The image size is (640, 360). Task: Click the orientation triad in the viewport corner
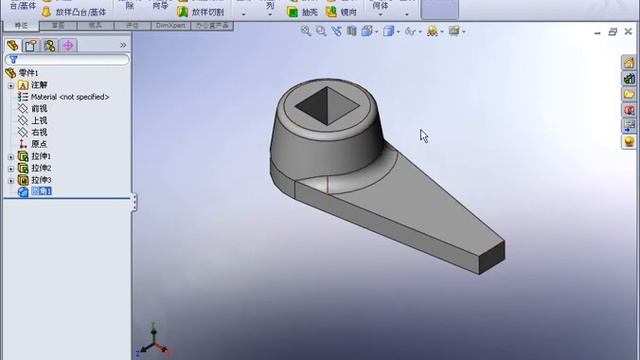pyautogui.click(x=154, y=341)
